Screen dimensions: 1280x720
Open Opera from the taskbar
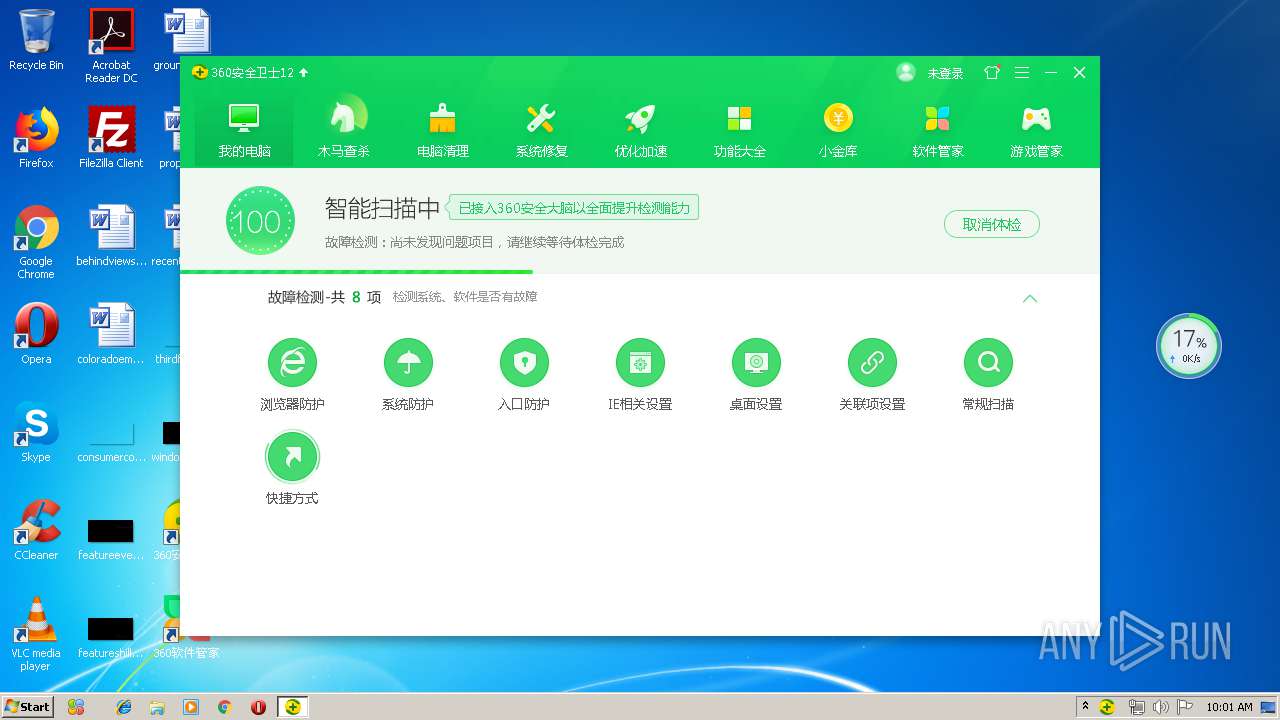(x=258, y=707)
